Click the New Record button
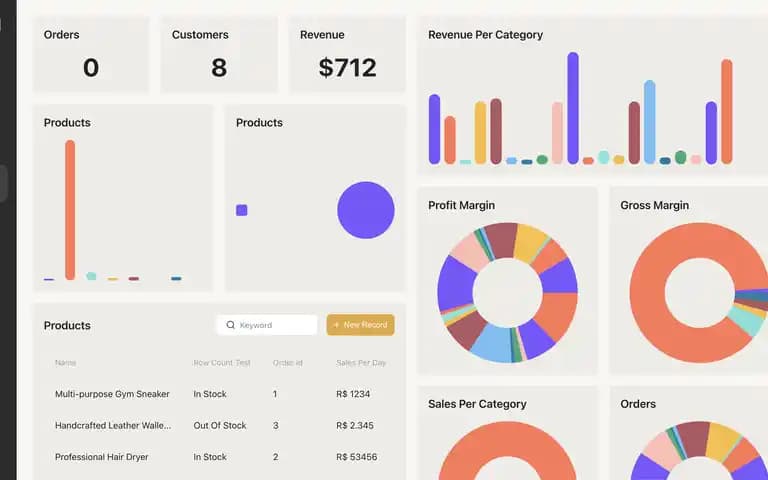 pyautogui.click(x=360, y=325)
